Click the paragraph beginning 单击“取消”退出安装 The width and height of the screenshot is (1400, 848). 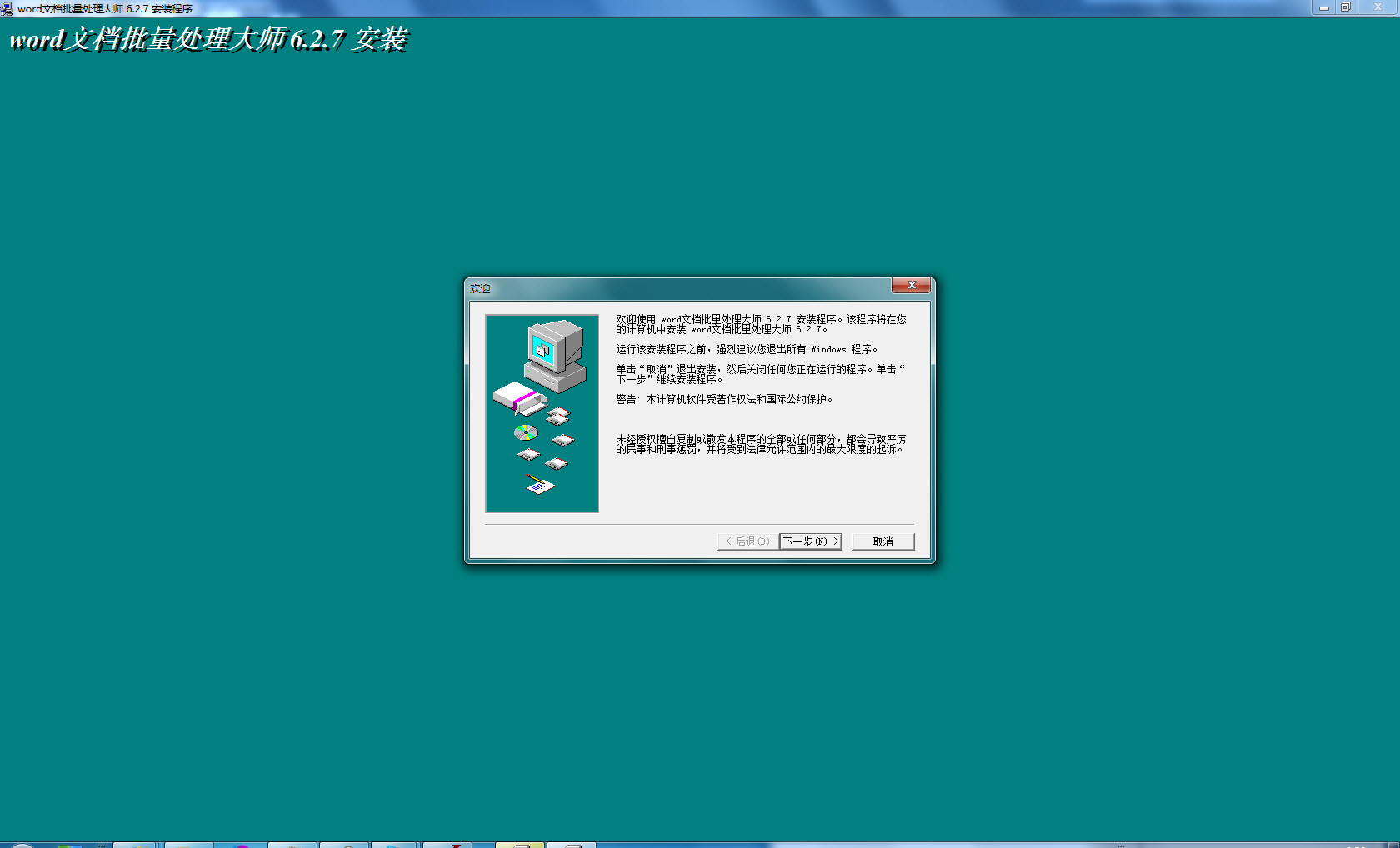[760, 374]
